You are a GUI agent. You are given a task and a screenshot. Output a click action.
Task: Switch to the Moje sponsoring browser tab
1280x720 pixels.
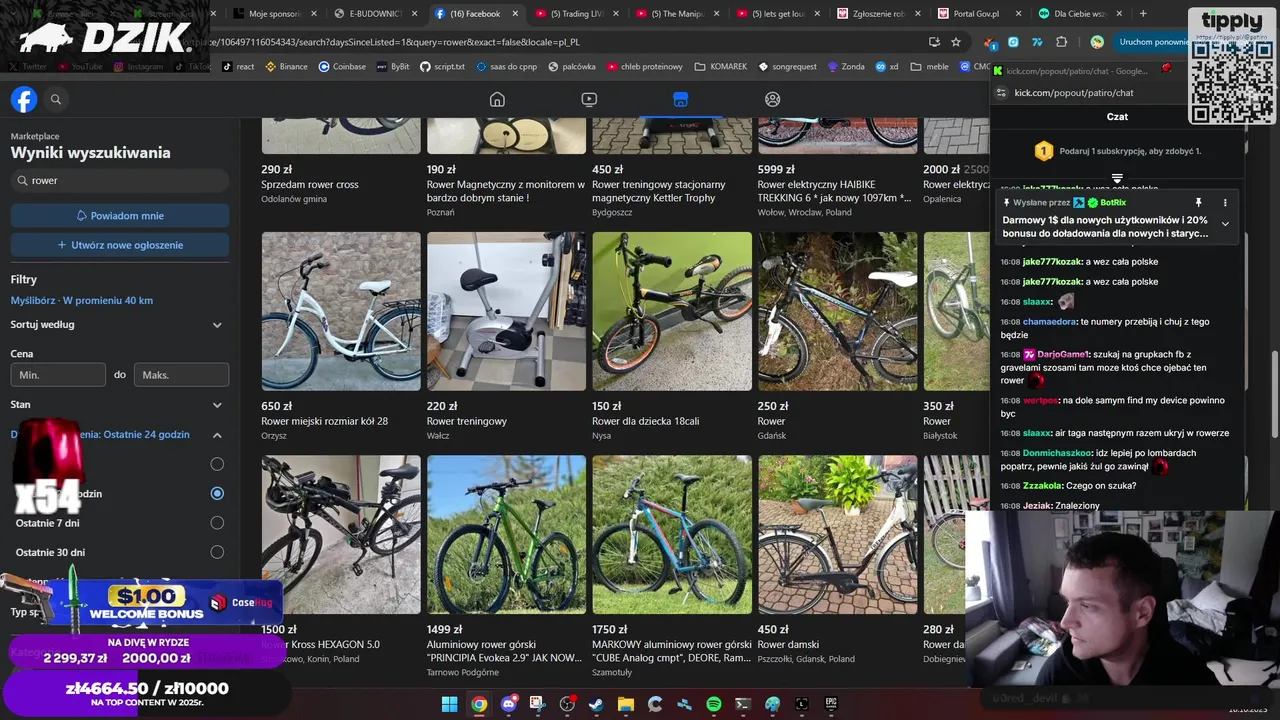click(x=274, y=14)
